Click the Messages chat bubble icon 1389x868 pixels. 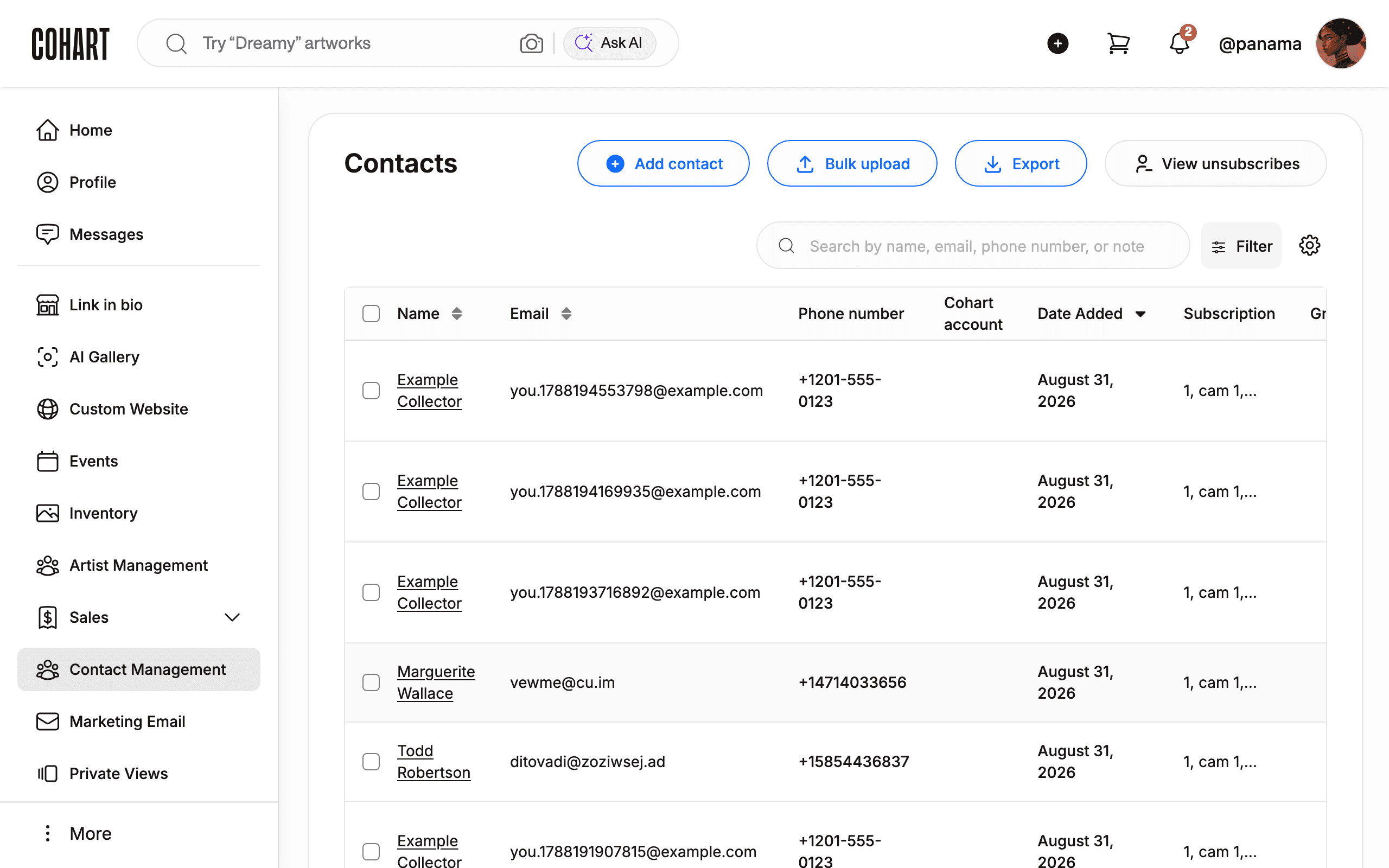tap(48, 234)
